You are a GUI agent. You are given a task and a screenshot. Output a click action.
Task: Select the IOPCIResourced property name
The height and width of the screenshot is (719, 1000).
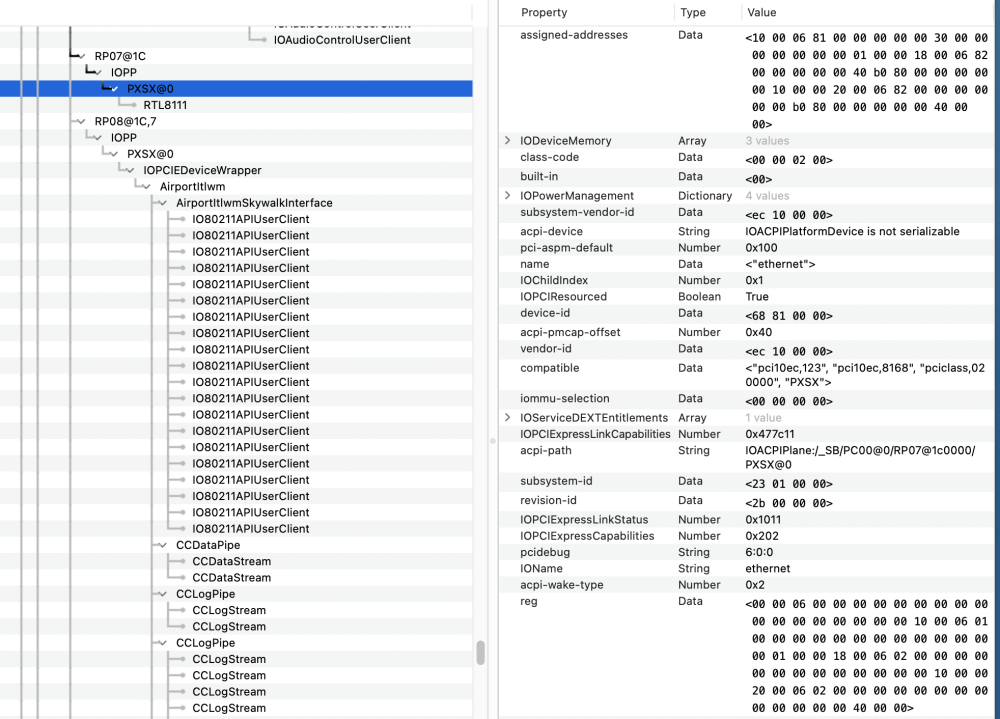564,297
